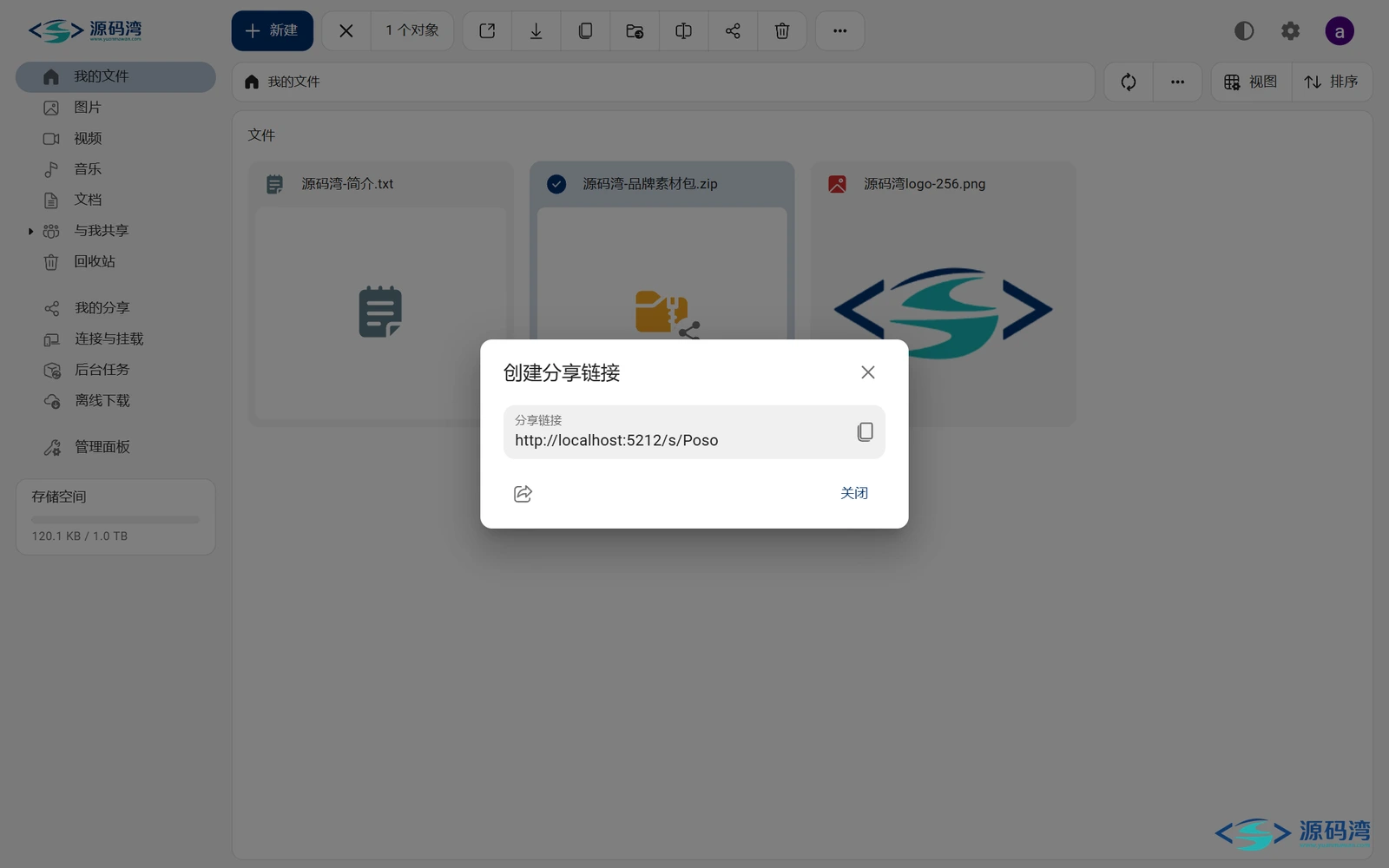1389x868 pixels.
Task: Refresh the file list
Action: coord(1129,82)
